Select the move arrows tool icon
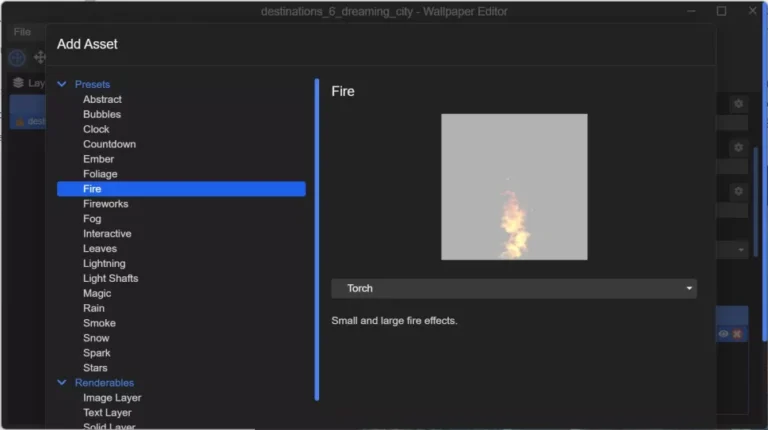This screenshot has height=430, width=768. 40,58
